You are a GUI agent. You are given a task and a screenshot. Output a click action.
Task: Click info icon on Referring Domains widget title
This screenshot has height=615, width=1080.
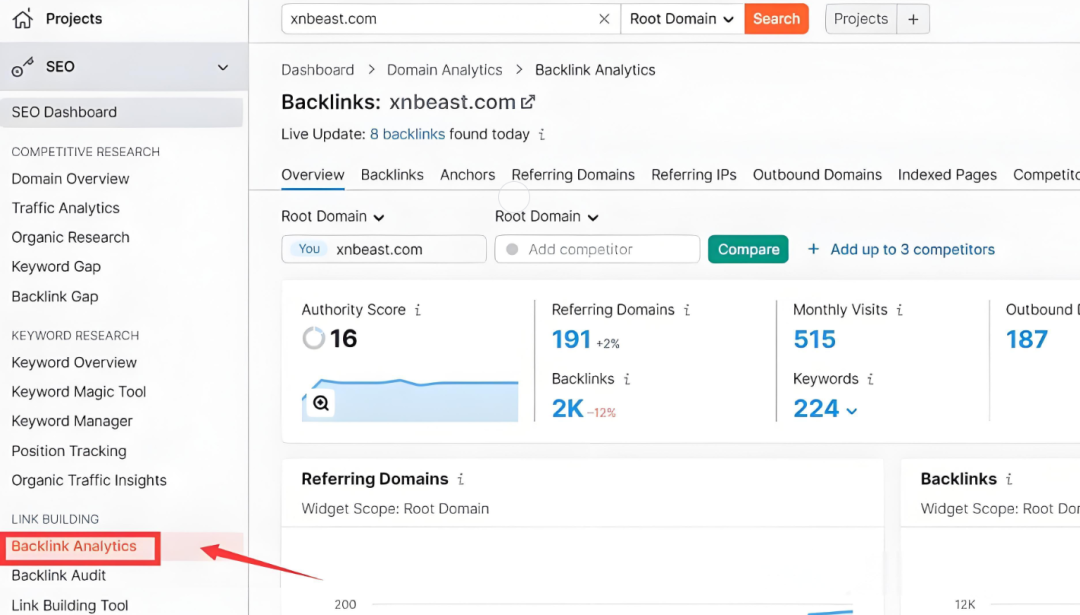point(461,479)
